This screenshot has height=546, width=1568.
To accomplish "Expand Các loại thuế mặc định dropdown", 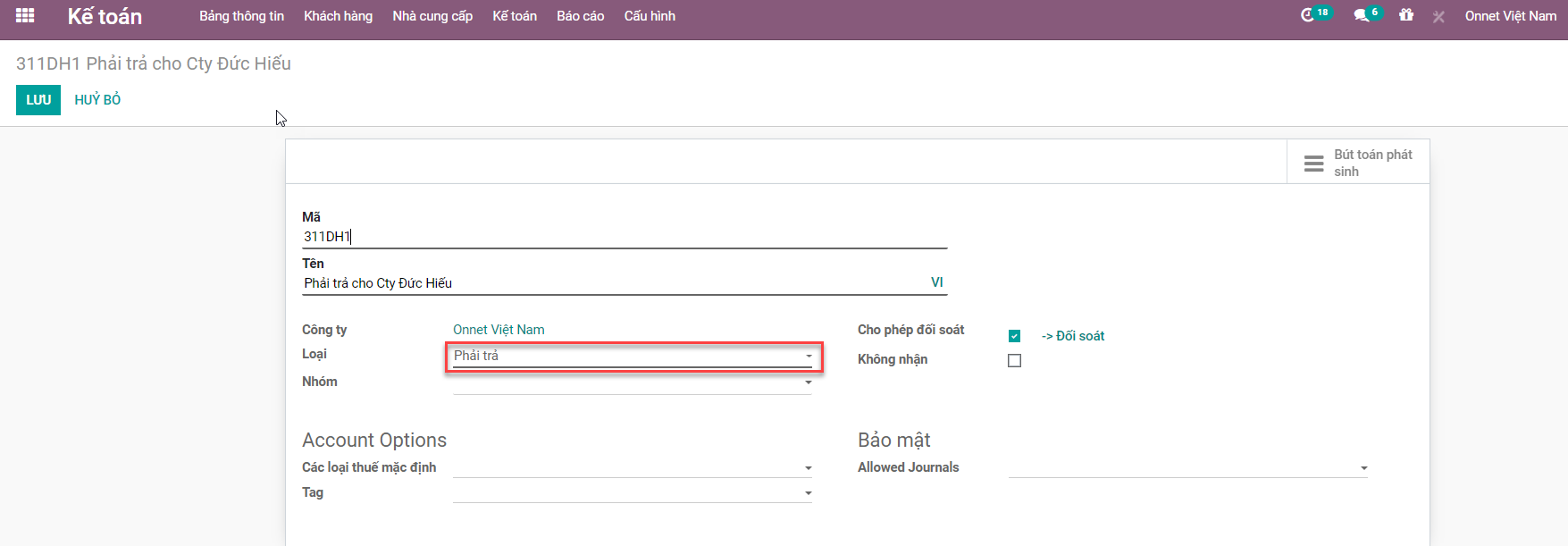I will point(632,467).
